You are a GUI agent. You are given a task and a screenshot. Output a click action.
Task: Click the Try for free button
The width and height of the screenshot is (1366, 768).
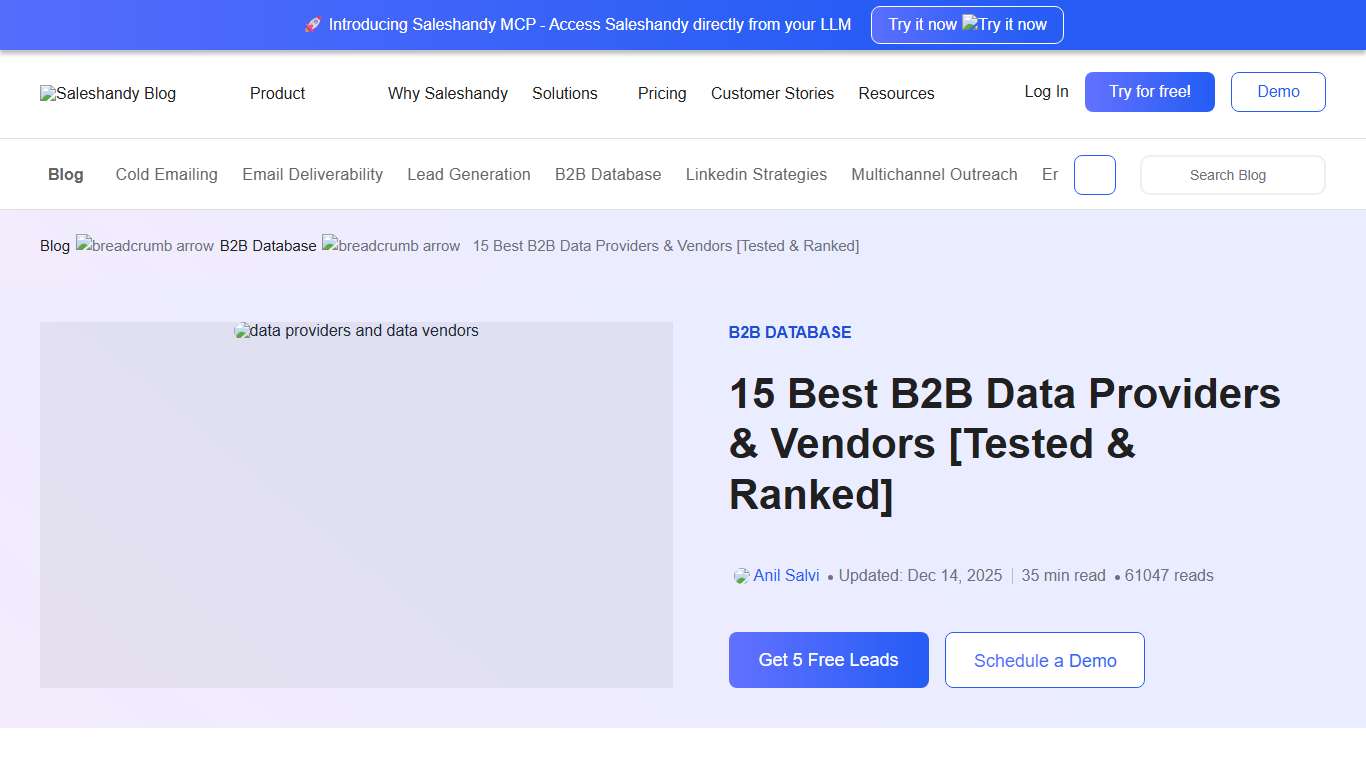[1149, 91]
